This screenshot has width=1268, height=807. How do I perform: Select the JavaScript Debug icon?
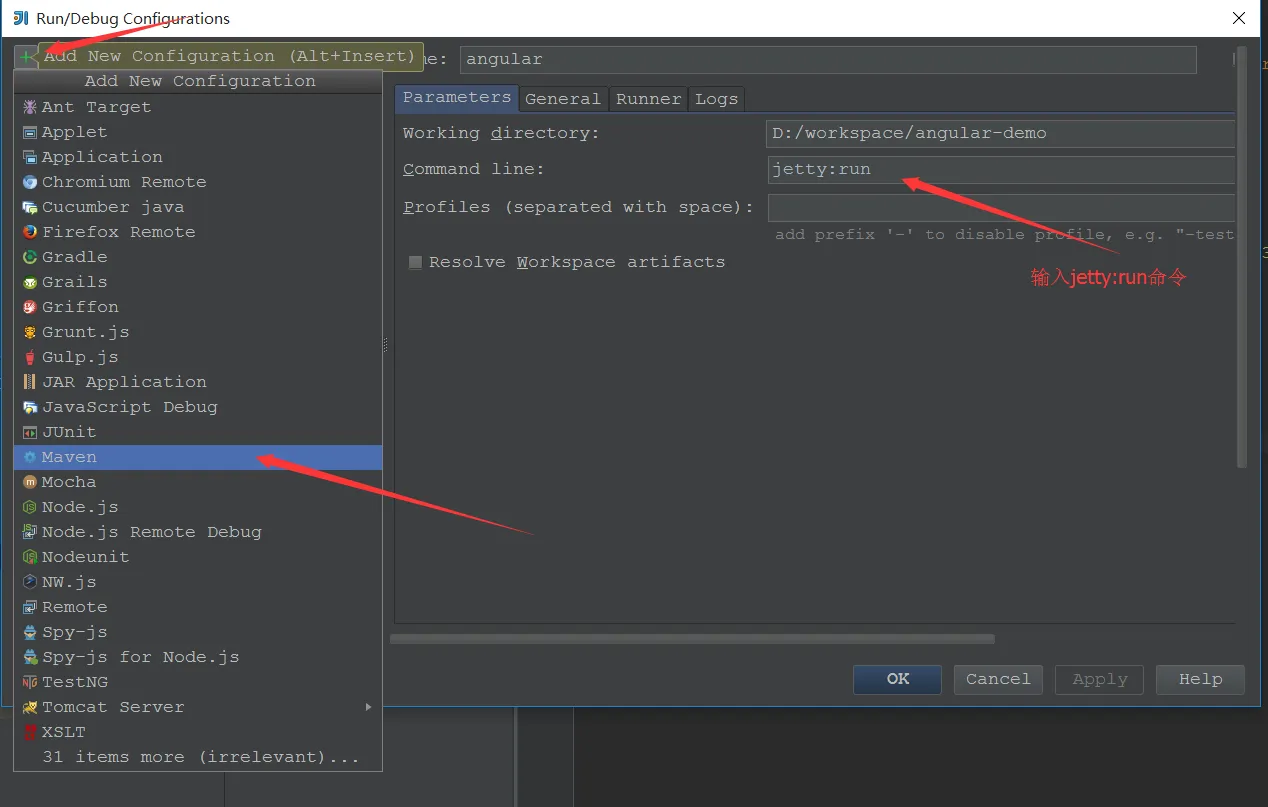click(31, 407)
